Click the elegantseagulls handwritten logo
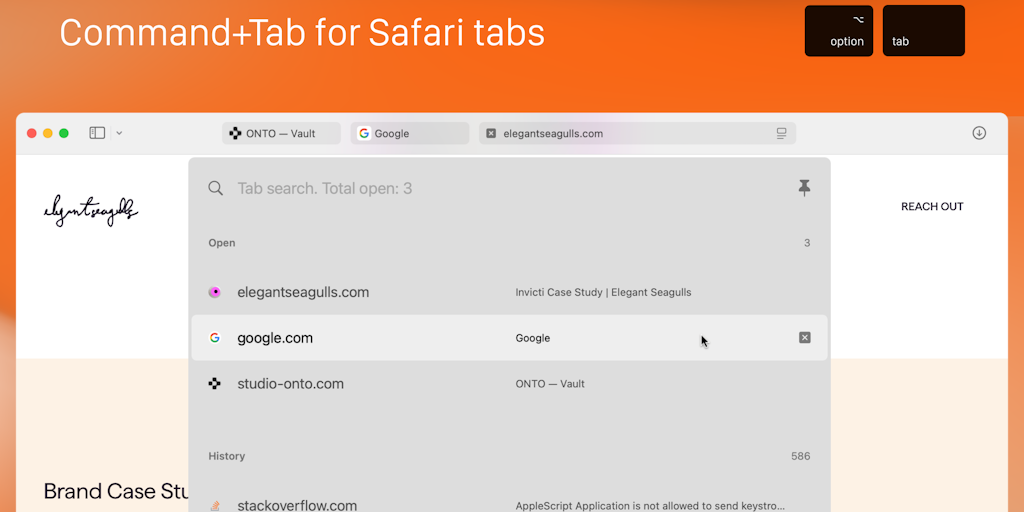This screenshot has height=512, width=1024. click(x=91, y=210)
